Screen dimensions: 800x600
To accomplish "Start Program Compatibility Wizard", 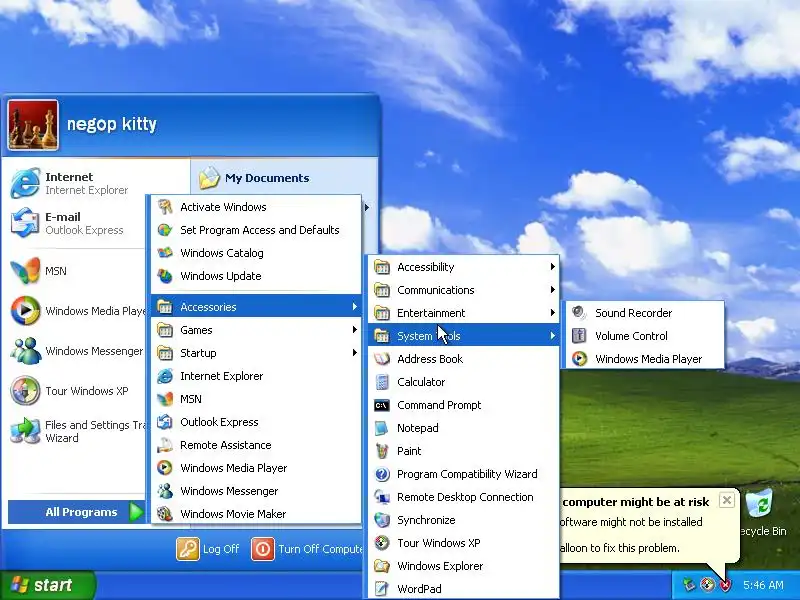I will [x=463, y=474].
